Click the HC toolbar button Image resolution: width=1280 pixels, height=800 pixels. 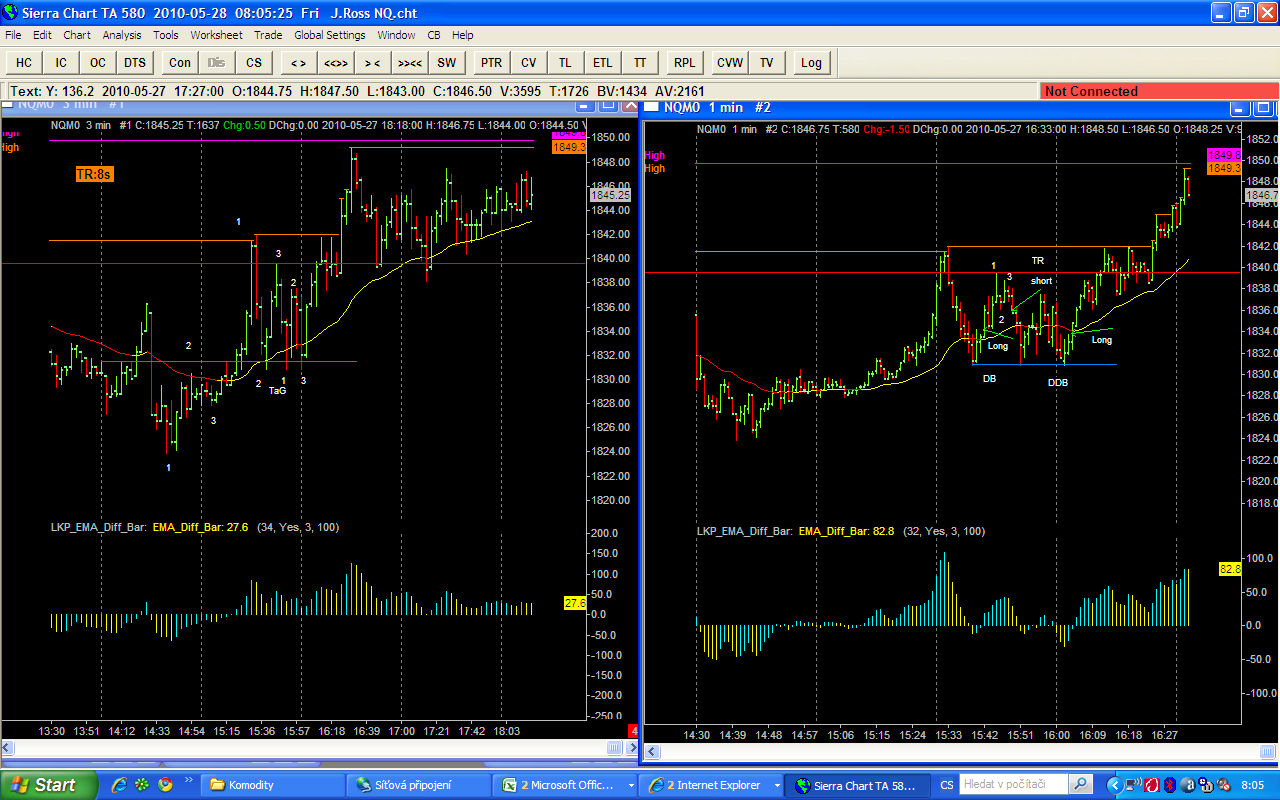coord(24,63)
